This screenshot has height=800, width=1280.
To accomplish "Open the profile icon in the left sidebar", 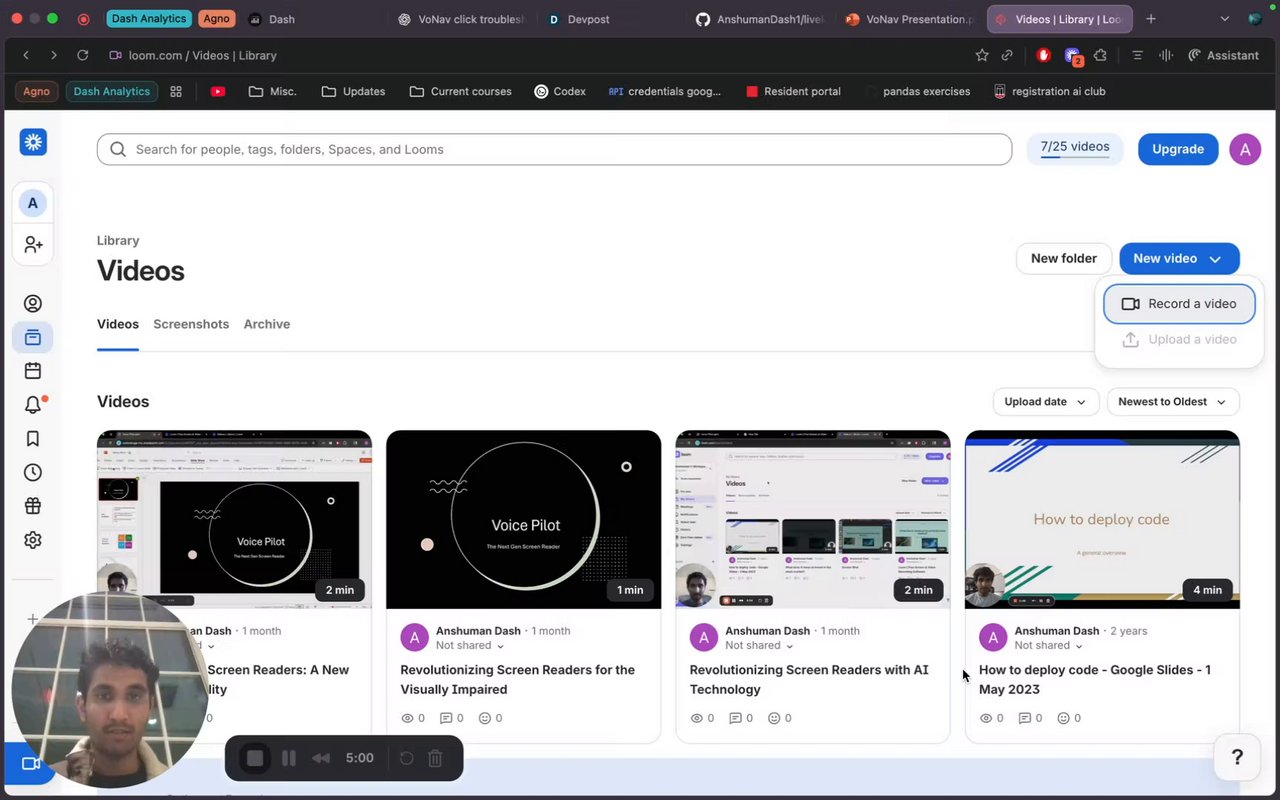I will (33, 303).
